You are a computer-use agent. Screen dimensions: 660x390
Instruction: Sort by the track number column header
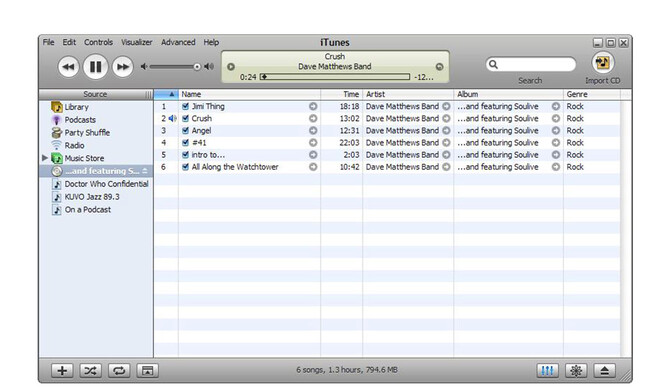pyautogui.click(x=167, y=94)
